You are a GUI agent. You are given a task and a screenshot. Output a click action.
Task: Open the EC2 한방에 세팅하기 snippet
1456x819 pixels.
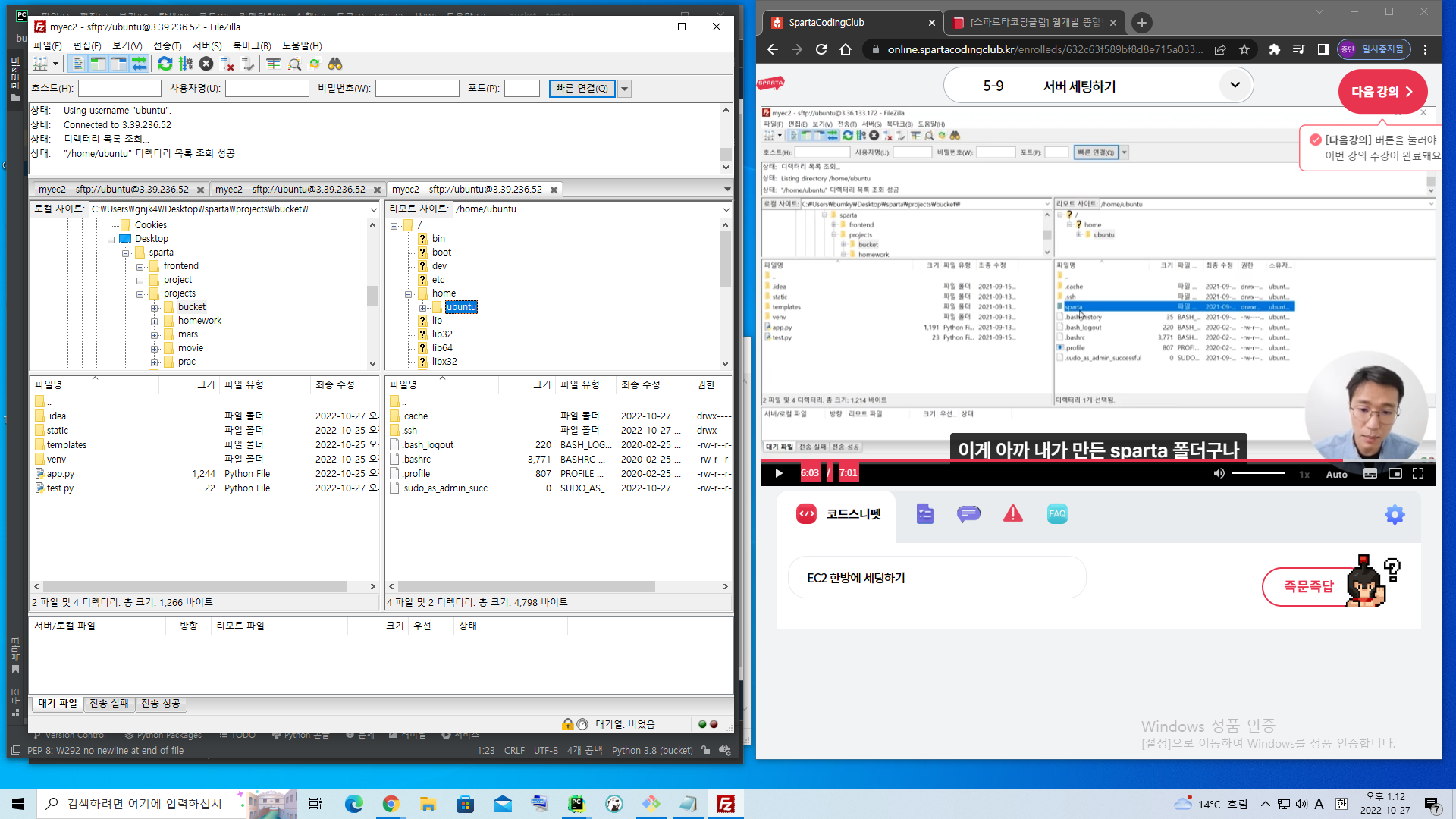937,578
